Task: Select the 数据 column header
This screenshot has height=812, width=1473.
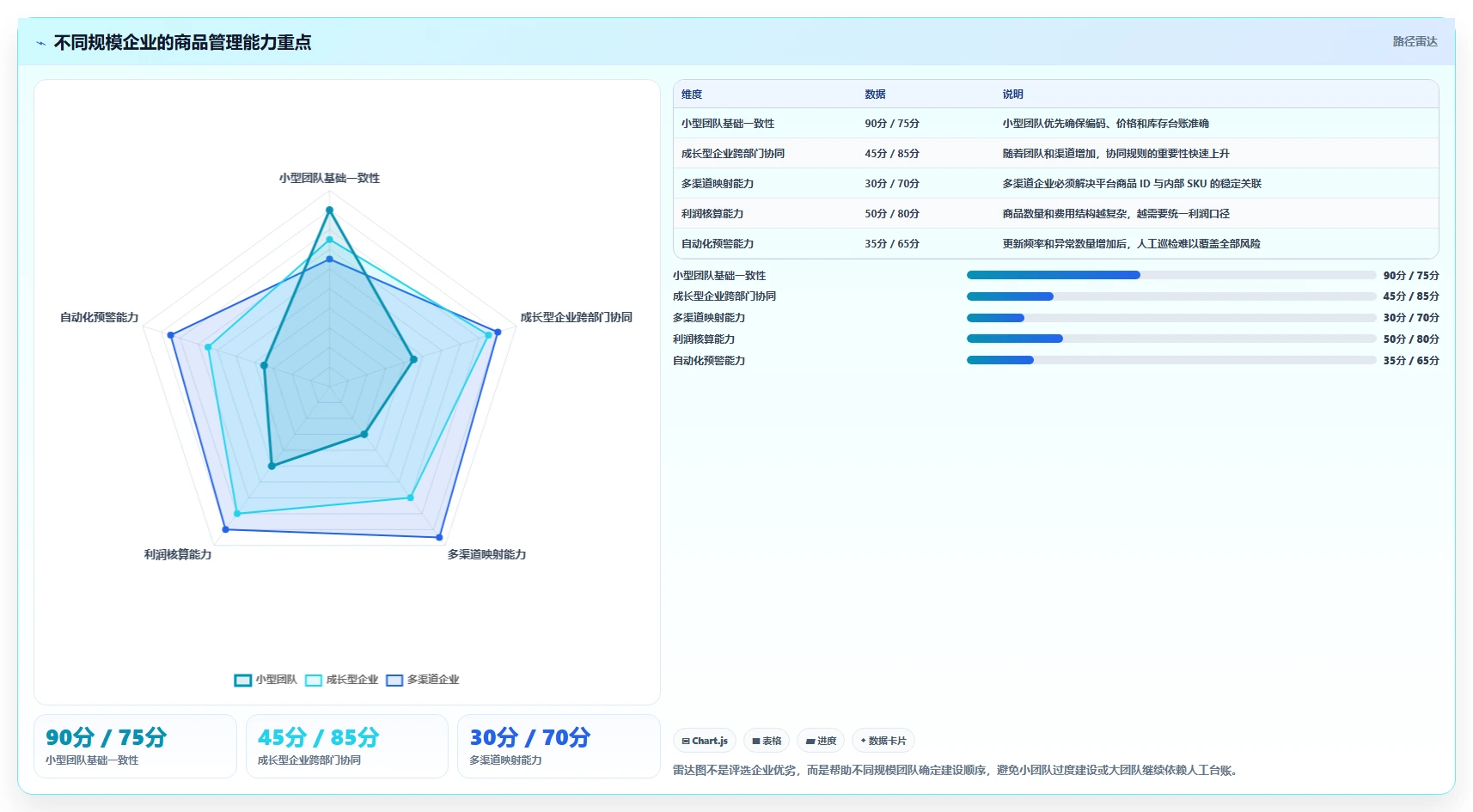Action: pos(875,95)
